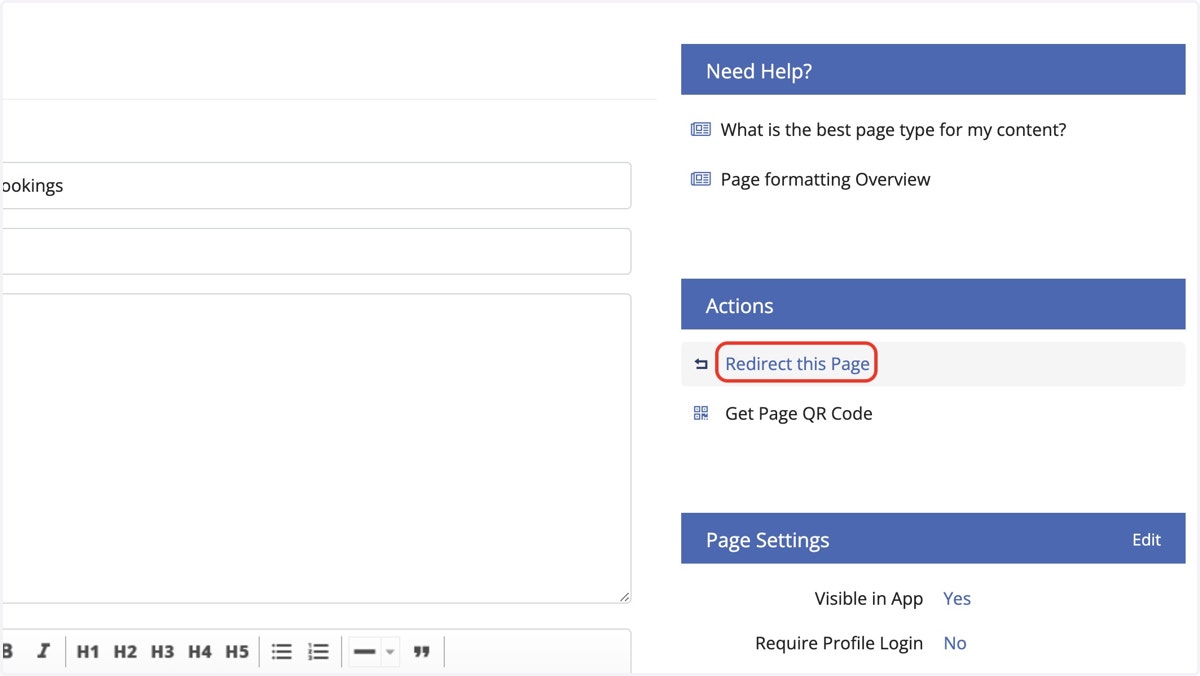Toggle italic formatting in editor toolbar
Screen dimensions: 1200x676
pyautogui.click(x=43, y=651)
